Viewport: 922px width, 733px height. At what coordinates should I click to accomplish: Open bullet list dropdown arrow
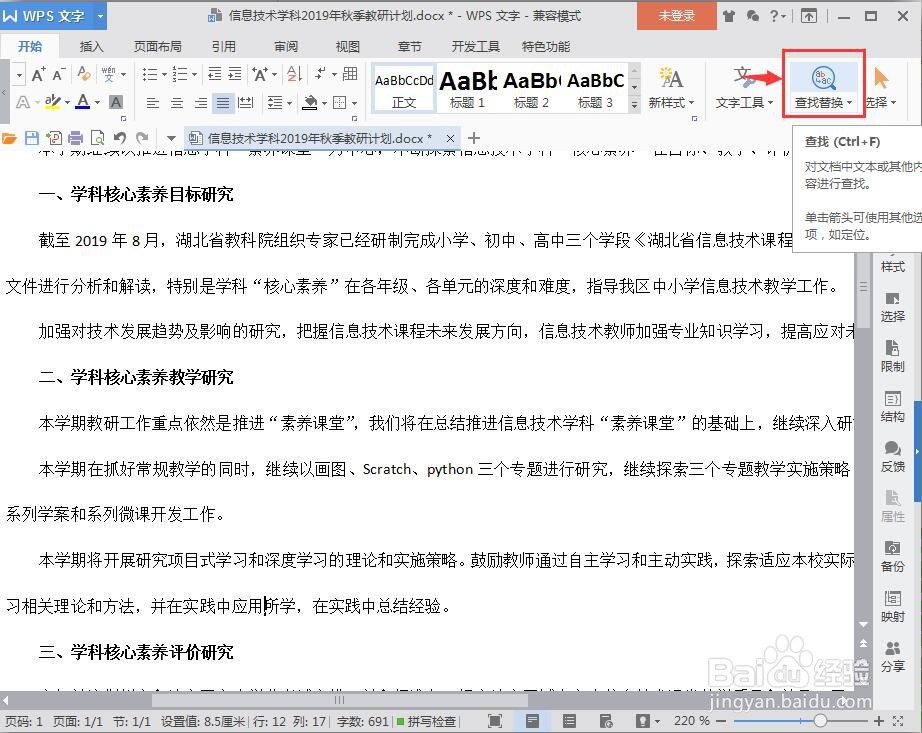[x=164, y=75]
